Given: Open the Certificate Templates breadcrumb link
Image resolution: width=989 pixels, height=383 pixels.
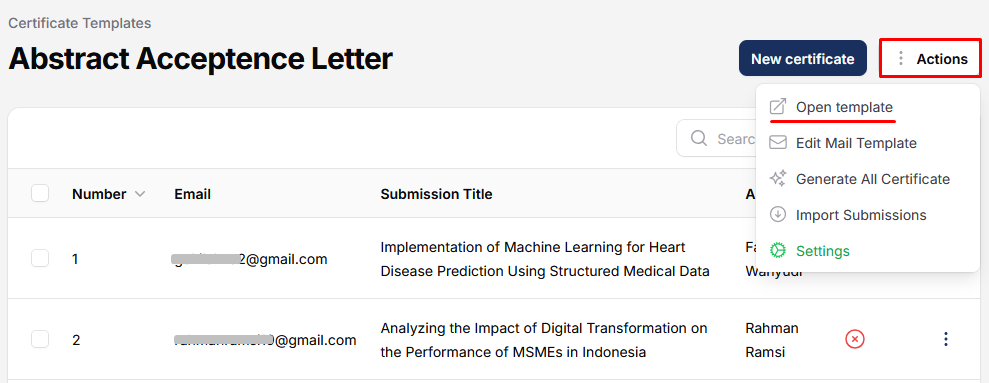Looking at the screenshot, I should [79, 23].
